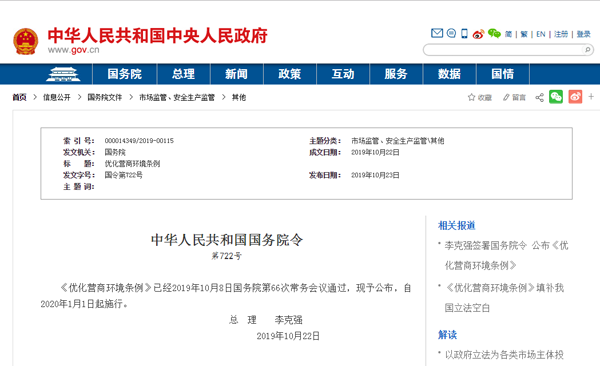Open article 李克强签署国务院令 公布
This screenshot has width=600, height=366.
(x=506, y=255)
